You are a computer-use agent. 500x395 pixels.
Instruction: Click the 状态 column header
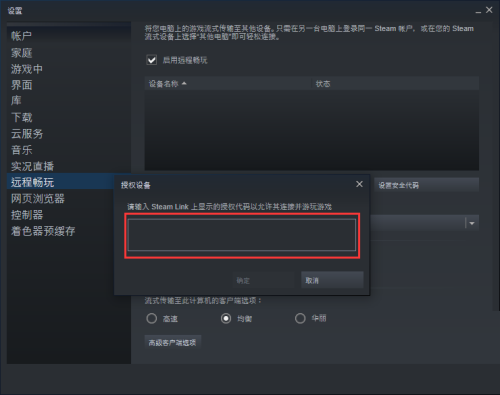(395, 84)
